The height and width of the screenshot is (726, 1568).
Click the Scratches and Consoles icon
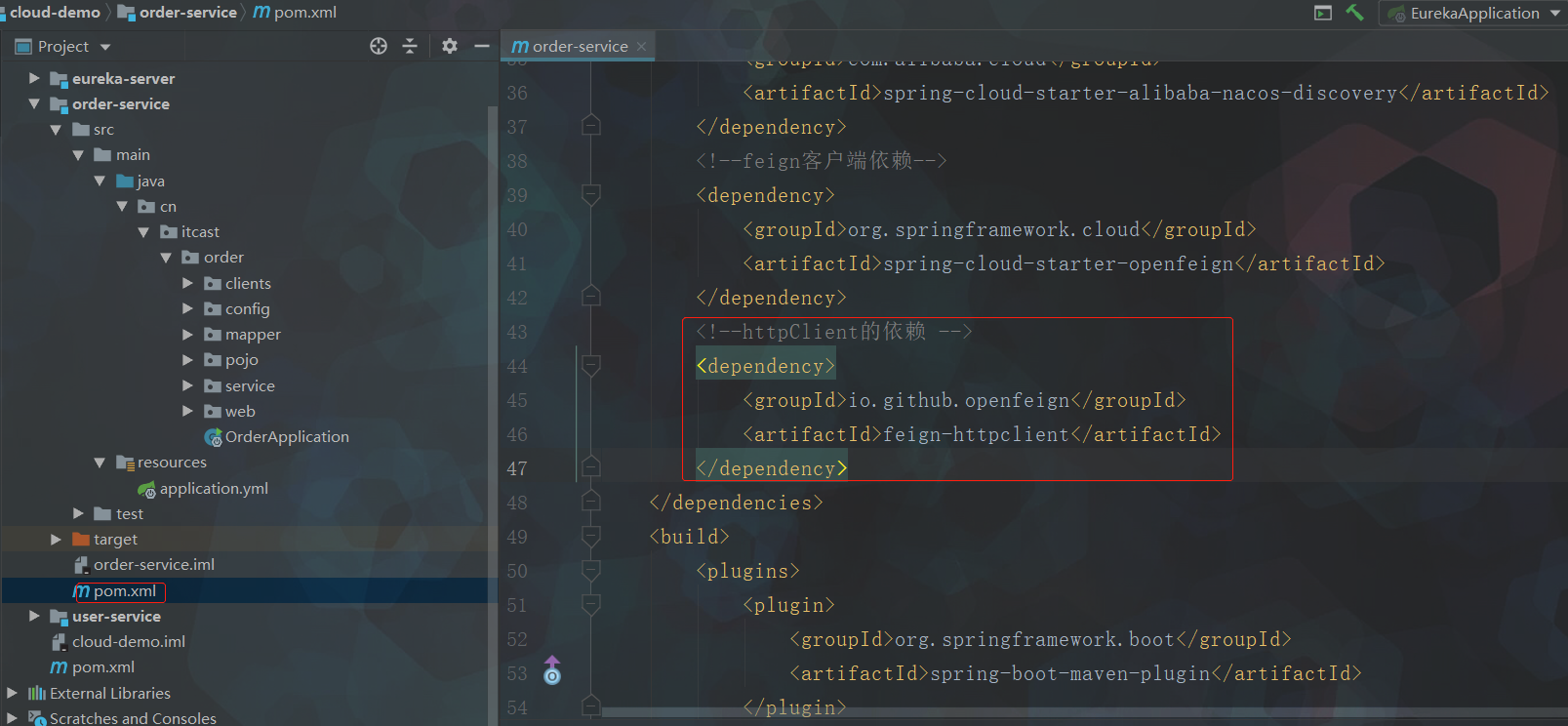(37, 718)
